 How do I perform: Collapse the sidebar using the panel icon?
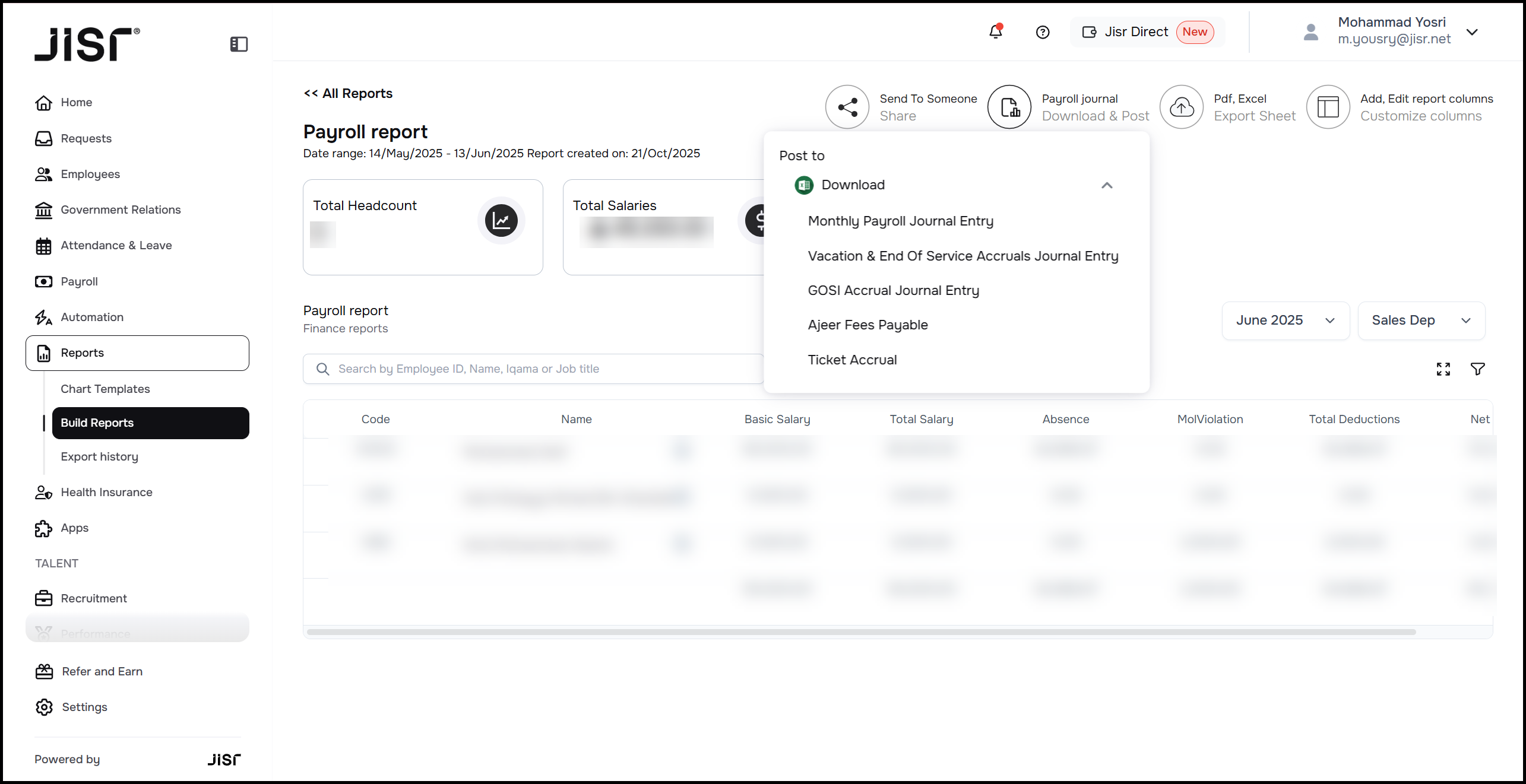click(239, 44)
